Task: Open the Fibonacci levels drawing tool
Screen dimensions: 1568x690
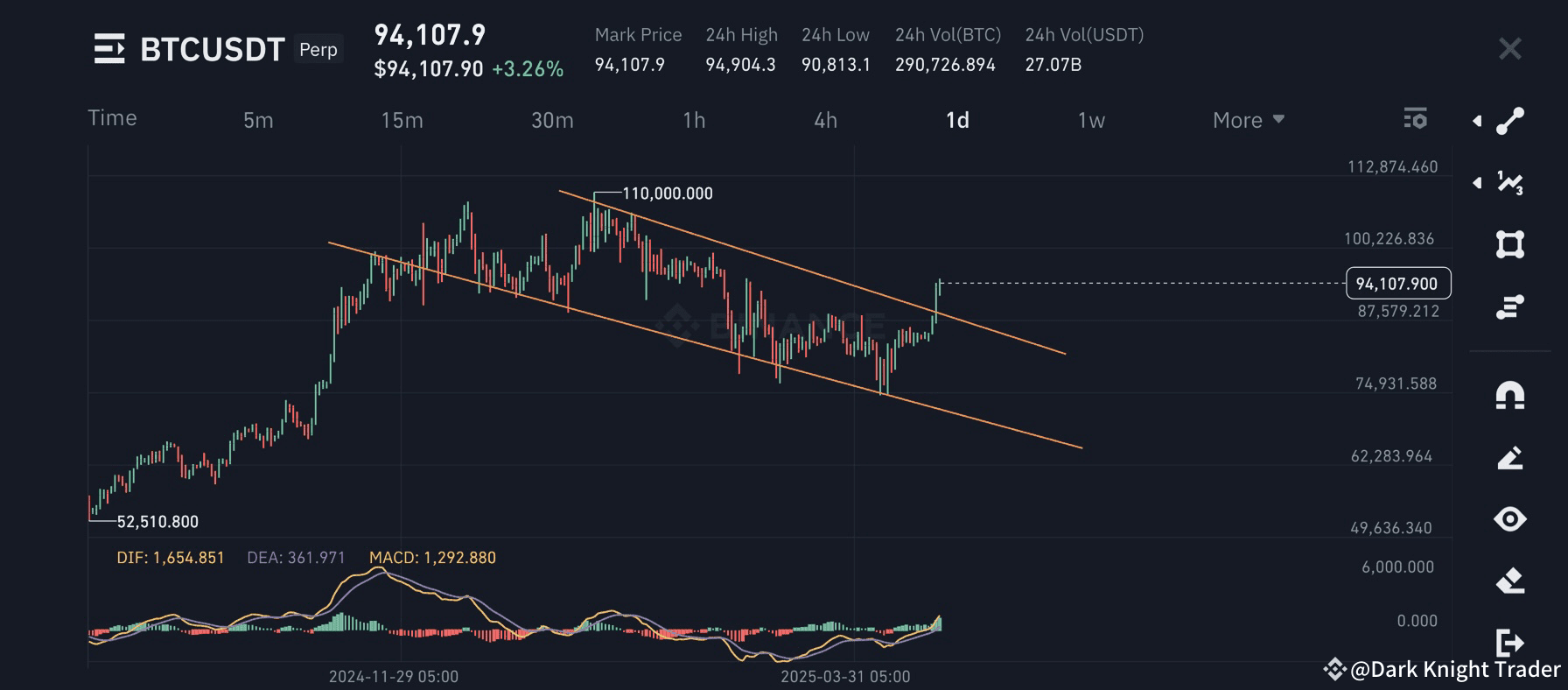Action: coord(1510,306)
